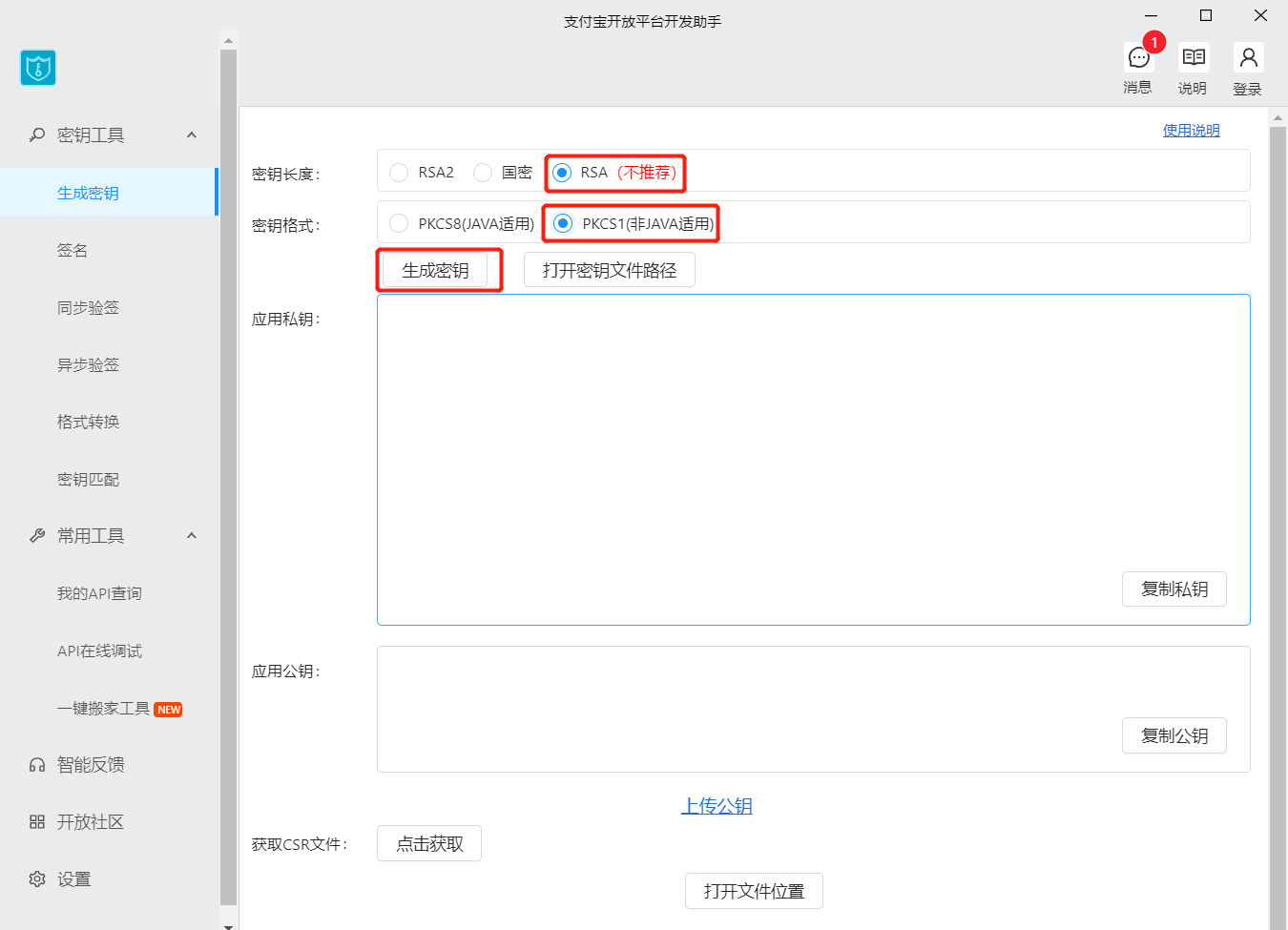Click the 点击获取 CSR button

click(429, 843)
